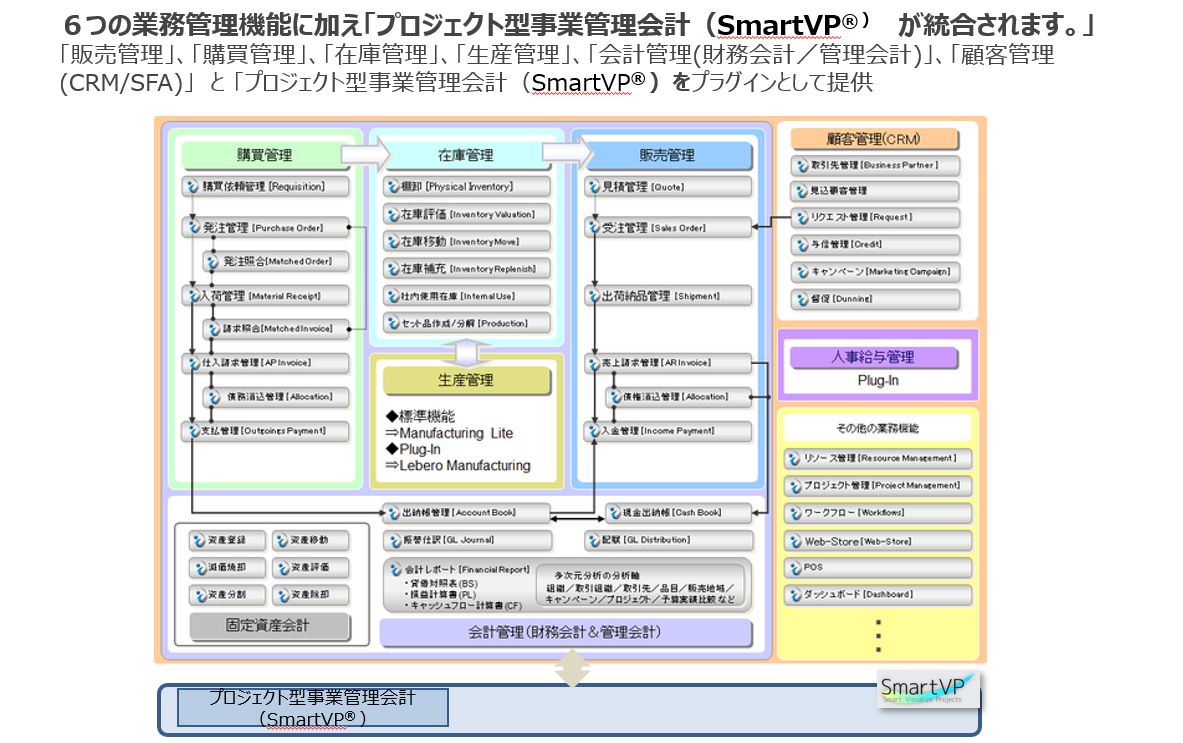Open the 減価償却 box
This screenshot has width=1183, height=743.
coord(227,567)
